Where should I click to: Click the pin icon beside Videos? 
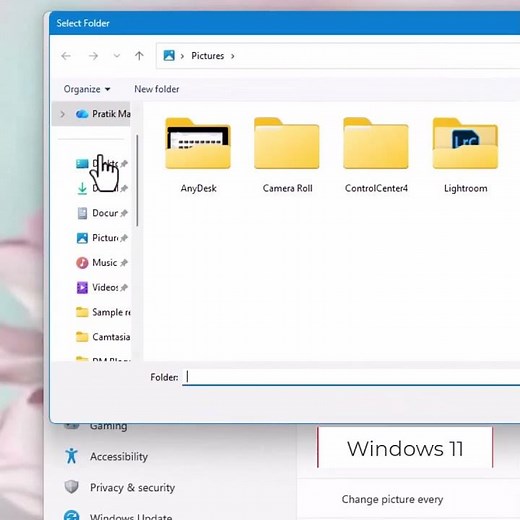[x=124, y=287]
